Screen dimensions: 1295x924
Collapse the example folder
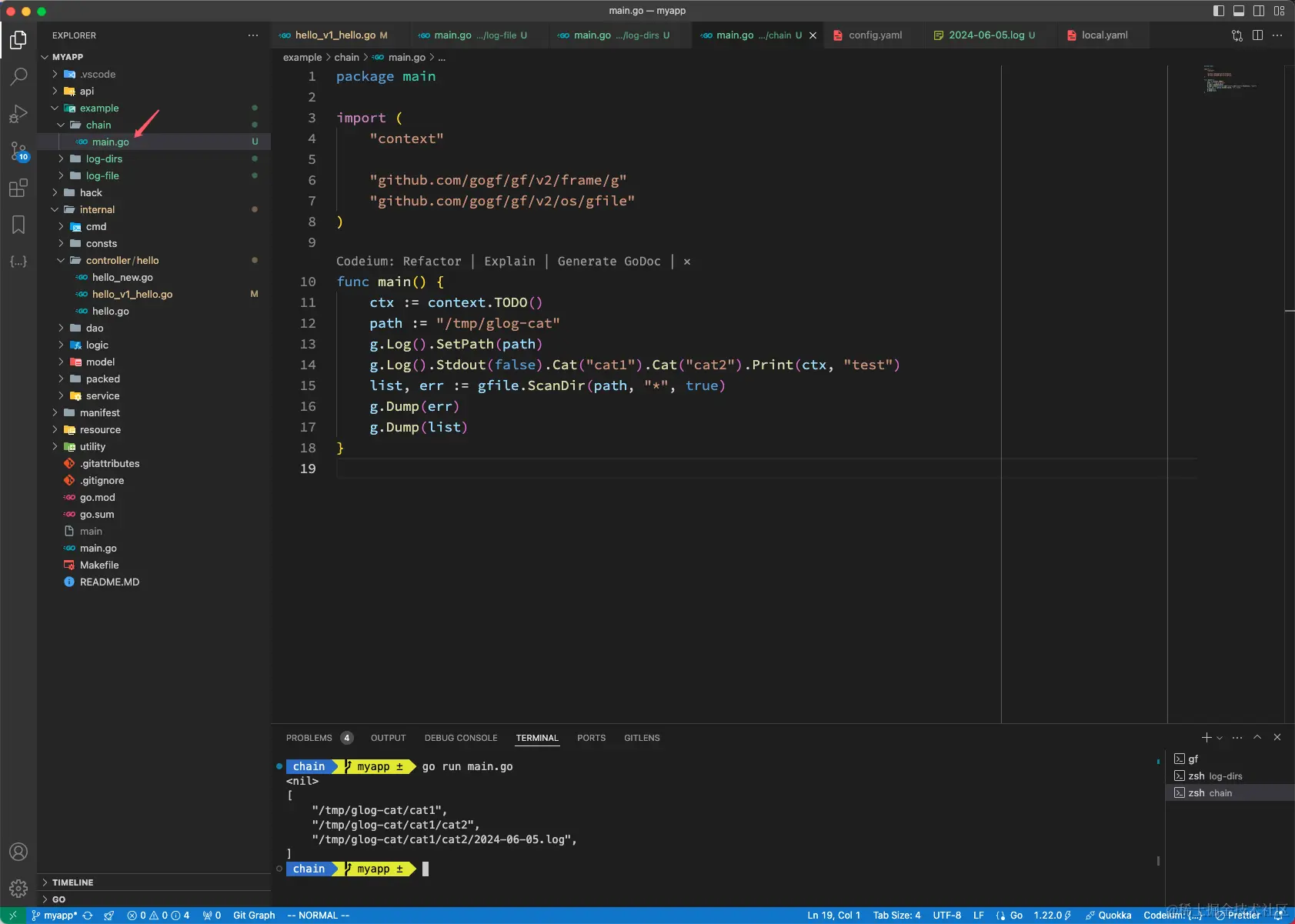pyautogui.click(x=55, y=108)
